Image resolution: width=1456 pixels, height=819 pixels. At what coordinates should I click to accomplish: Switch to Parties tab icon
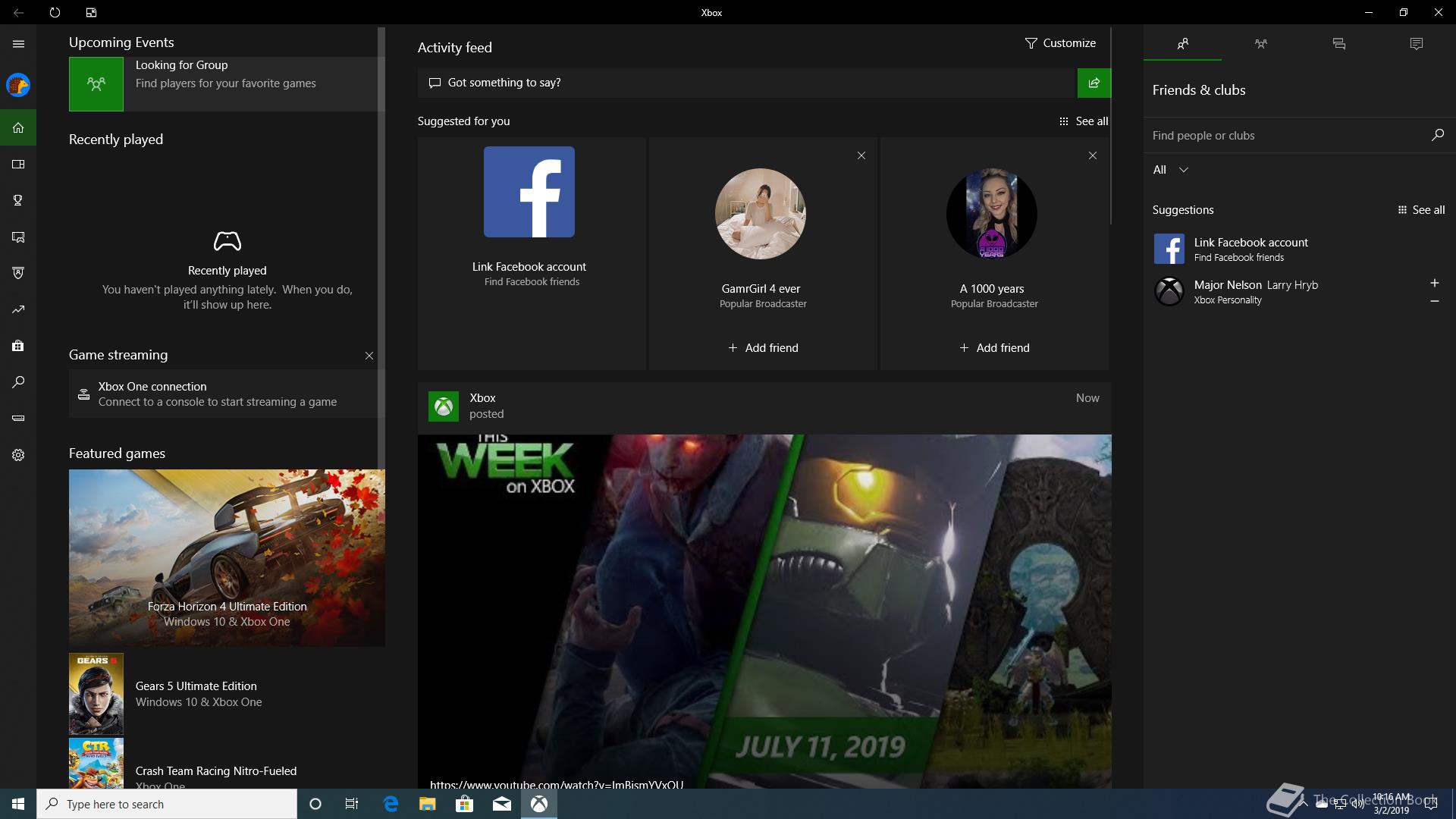tap(1260, 44)
